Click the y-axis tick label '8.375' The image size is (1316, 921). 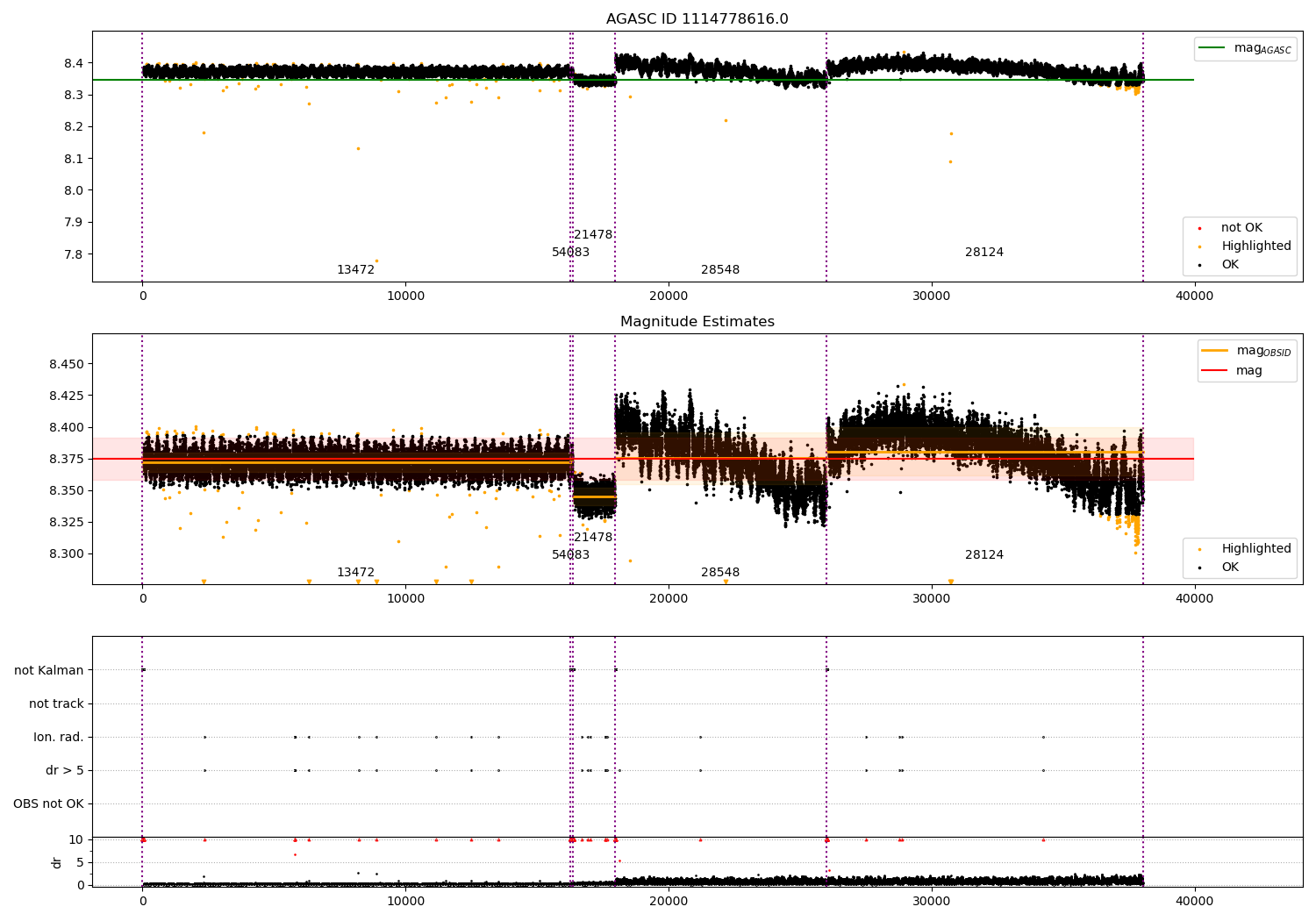(67, 459)
